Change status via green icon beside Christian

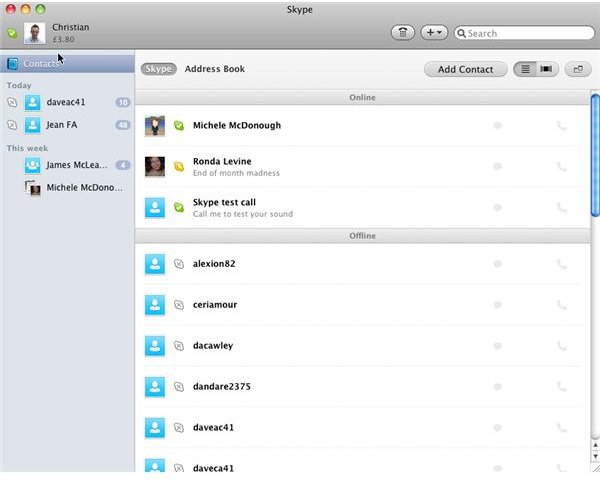click(x=12, y=33)
